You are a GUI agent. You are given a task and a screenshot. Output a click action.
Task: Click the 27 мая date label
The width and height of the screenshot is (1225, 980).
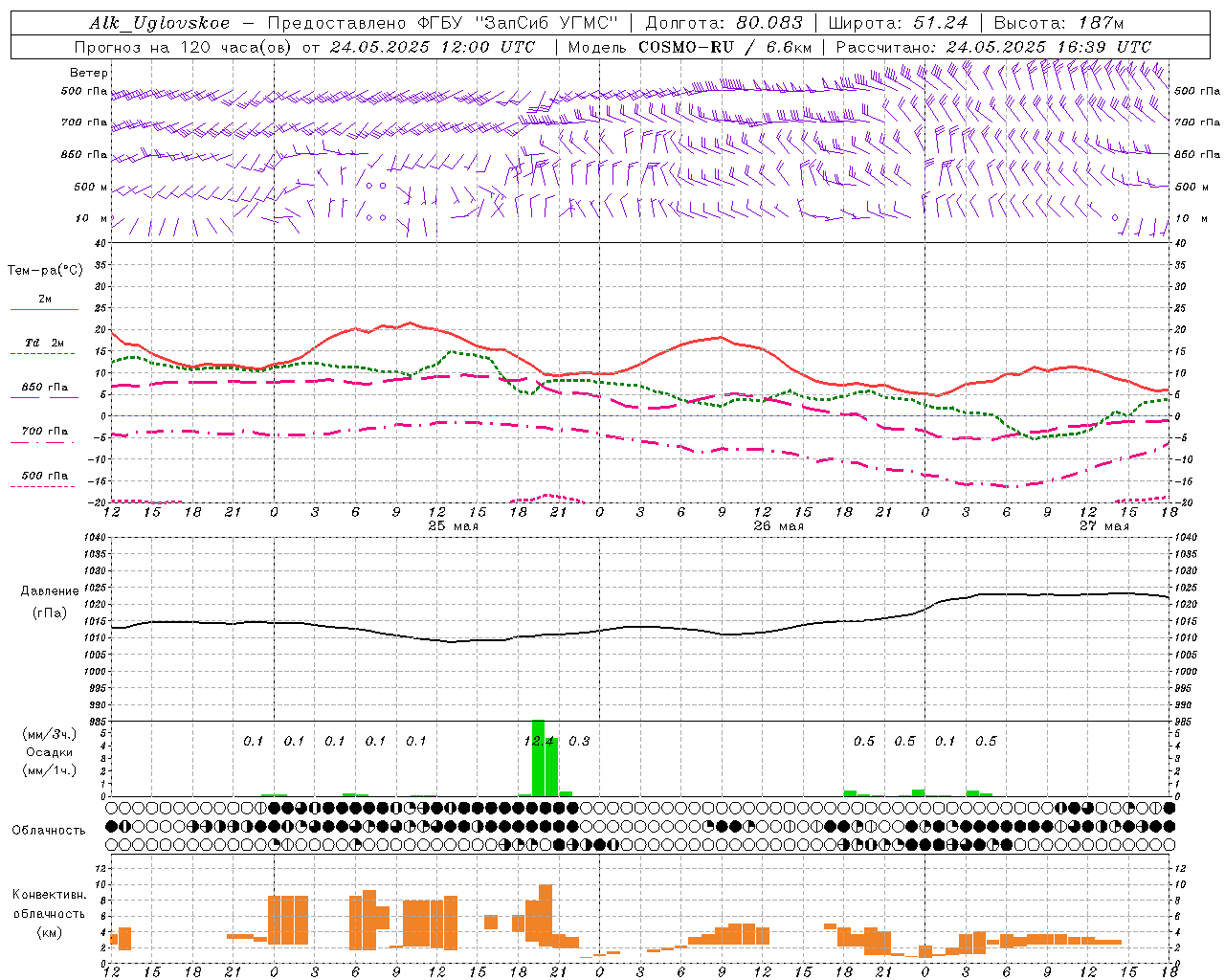1103,526
